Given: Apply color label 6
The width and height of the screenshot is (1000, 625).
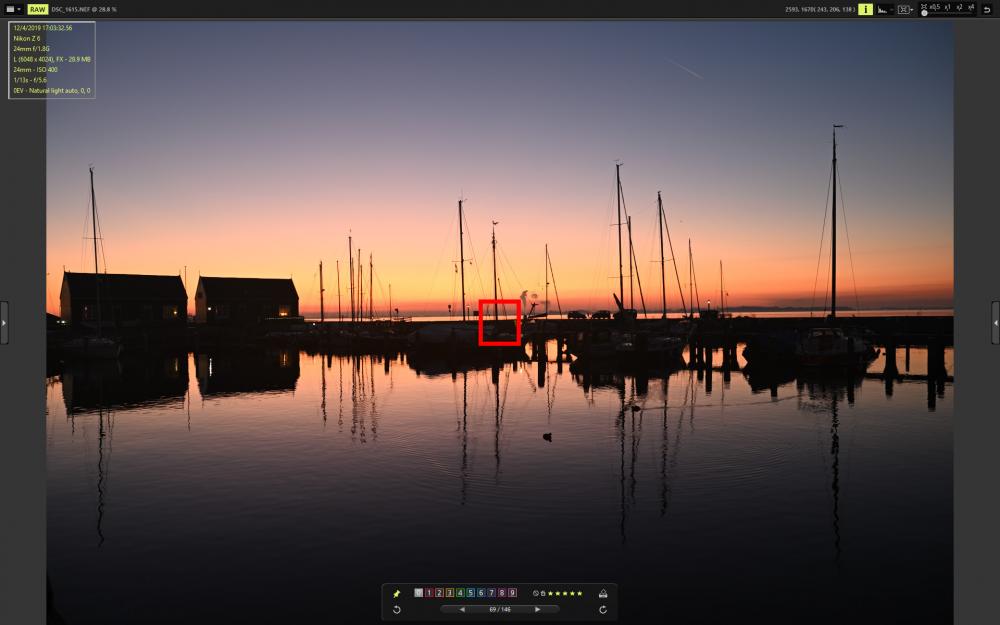Looking at the screenshot, I should [x=481, y=592].
